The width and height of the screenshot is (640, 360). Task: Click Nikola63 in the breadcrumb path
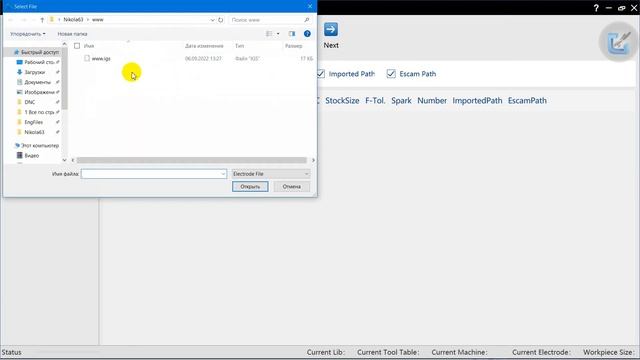pyautogui.click(x=73, y=20)
